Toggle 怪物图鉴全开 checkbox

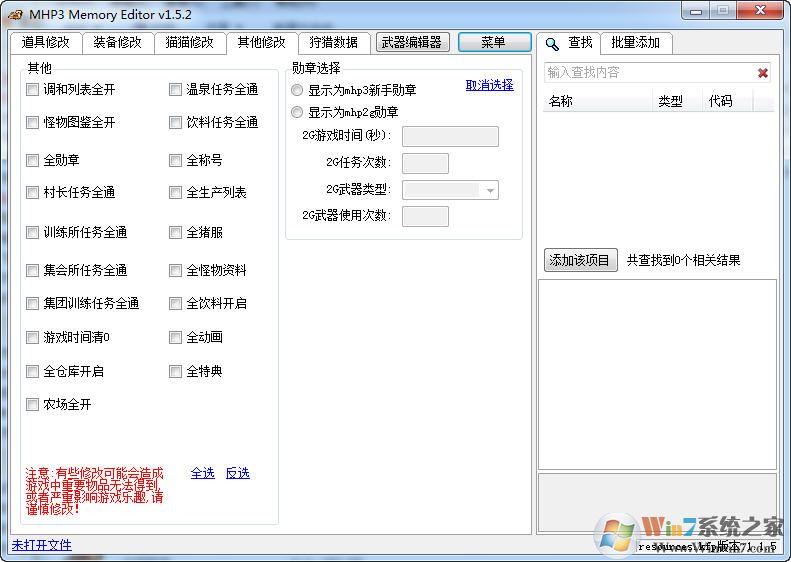(32, 122)
